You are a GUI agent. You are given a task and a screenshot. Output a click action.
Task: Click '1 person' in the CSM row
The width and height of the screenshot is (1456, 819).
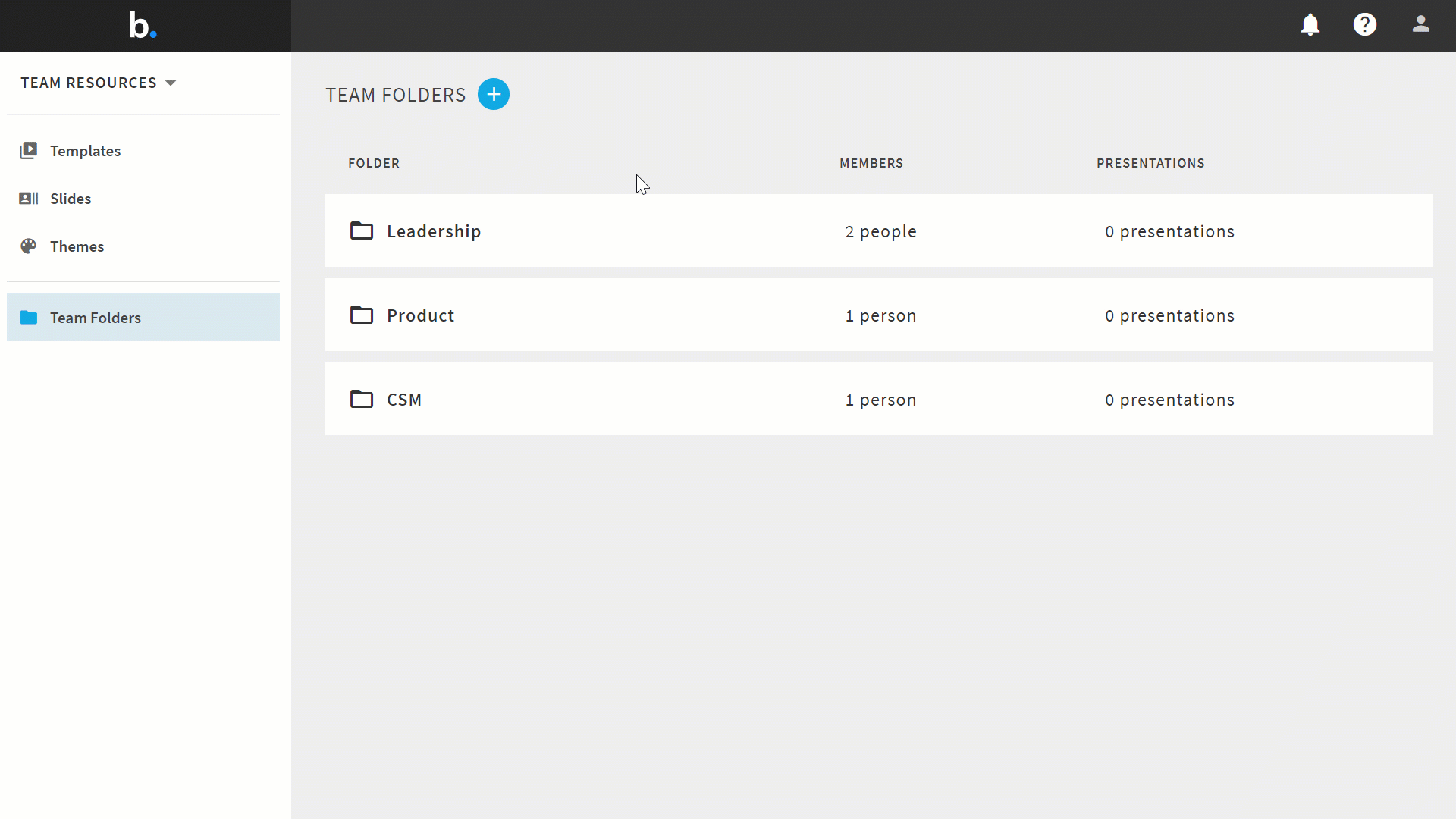[x=881, y=400]
